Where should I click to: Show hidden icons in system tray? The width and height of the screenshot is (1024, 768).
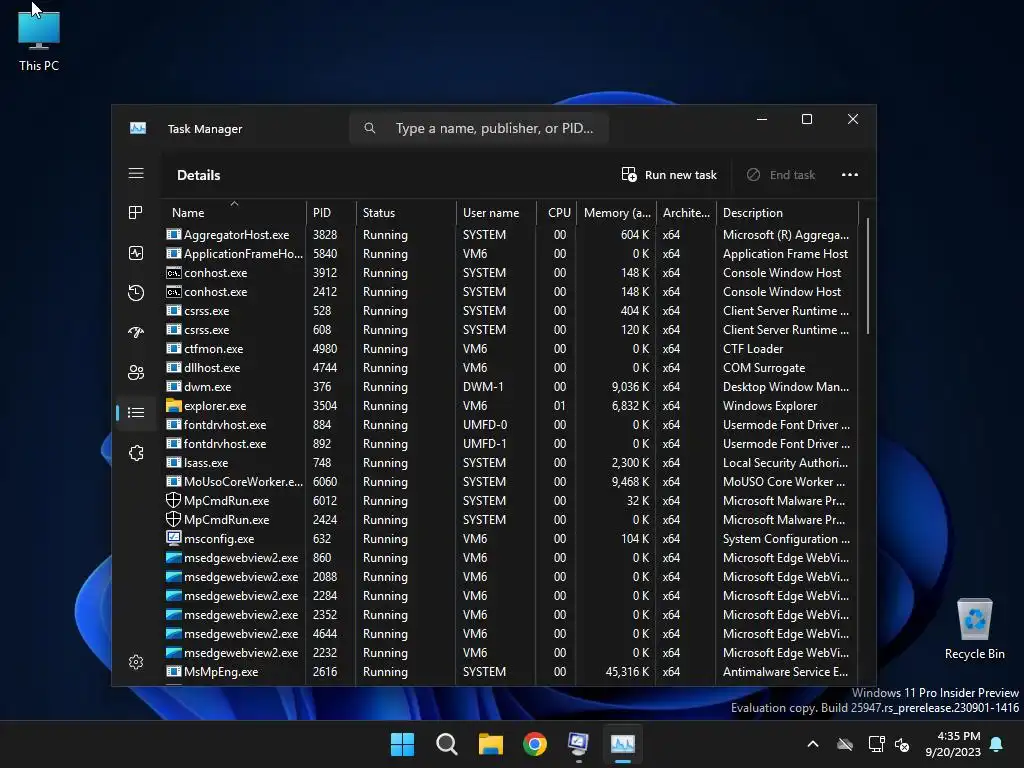[x=813, y=744]
